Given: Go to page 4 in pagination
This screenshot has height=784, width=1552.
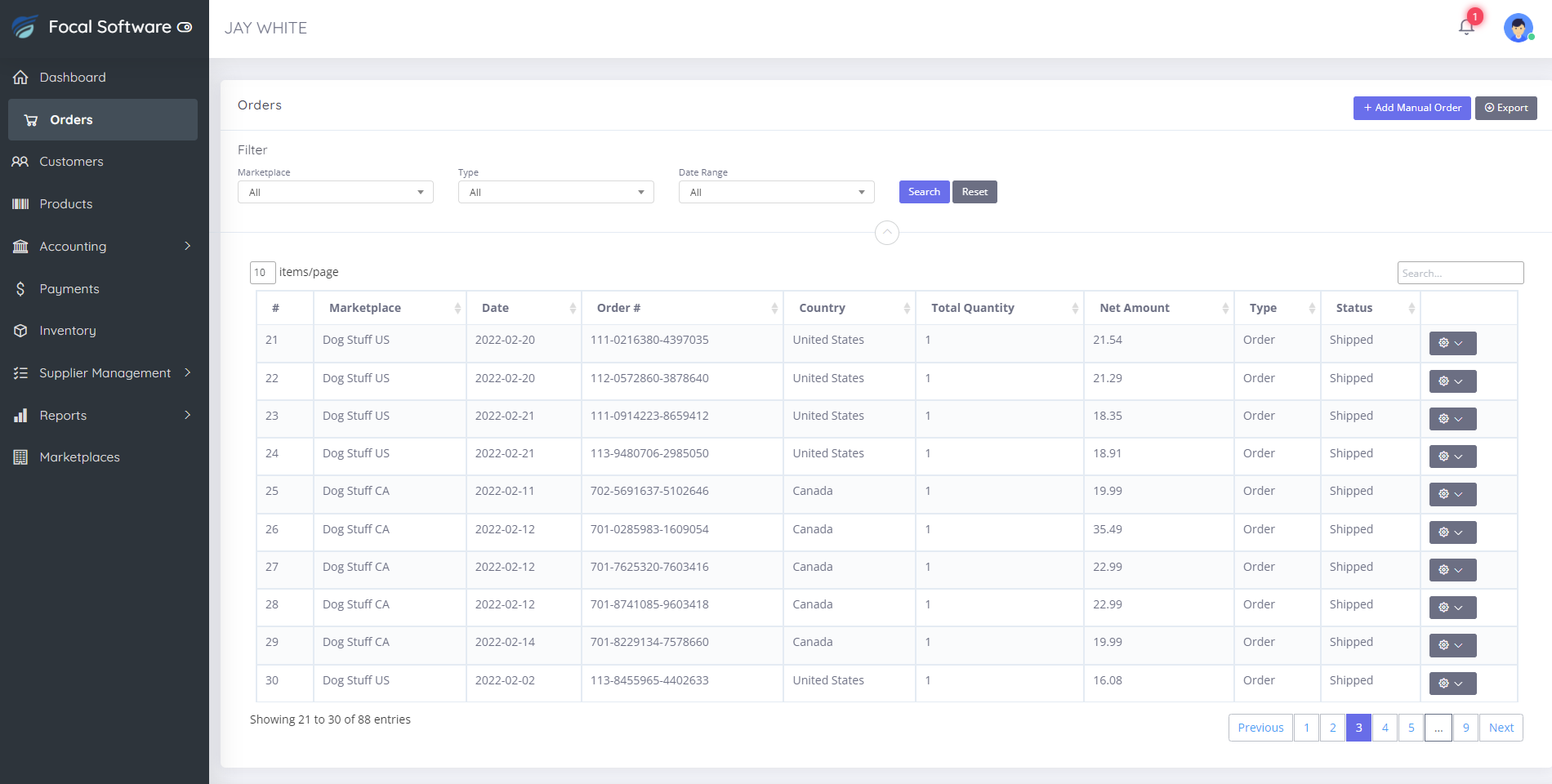Looking at the screenshot, I should pyautogui.click(x=1385, y=728).
